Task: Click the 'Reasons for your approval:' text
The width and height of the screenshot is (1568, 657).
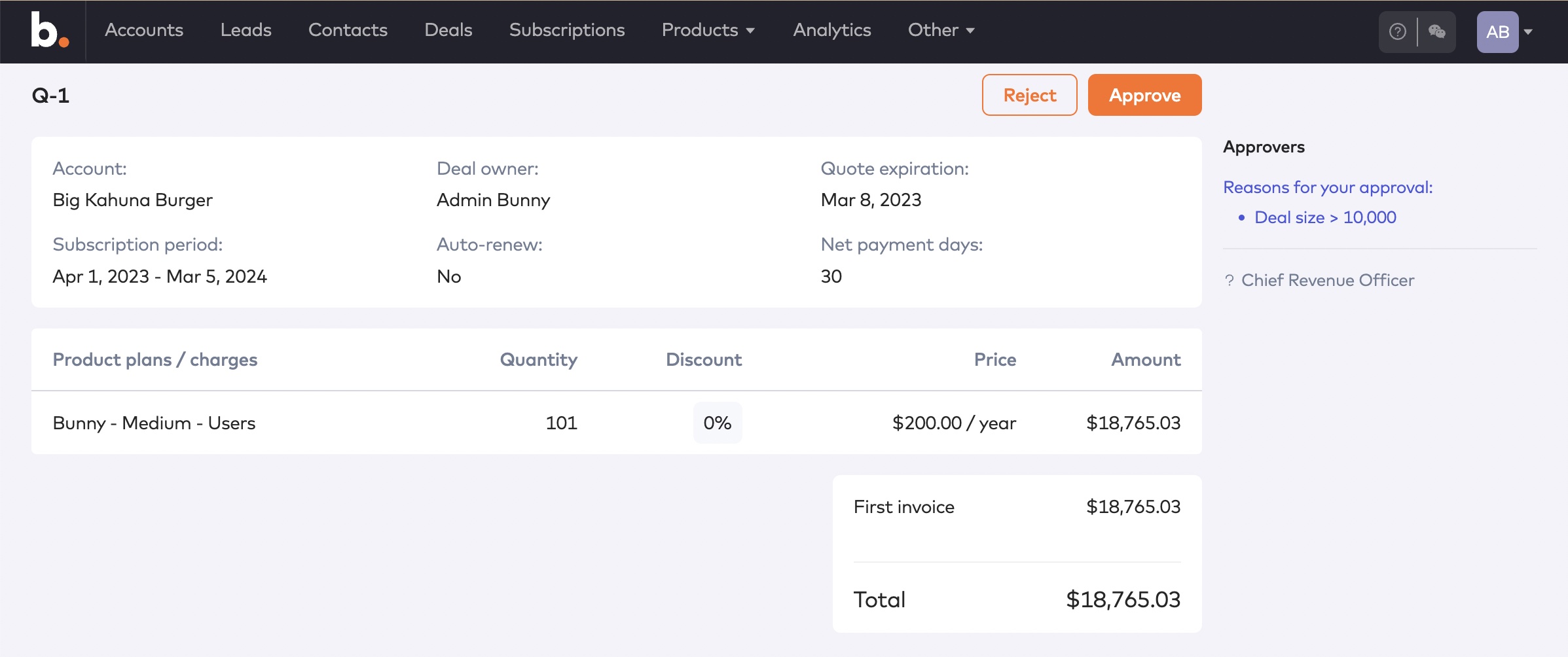Action: click(1328, 187)
